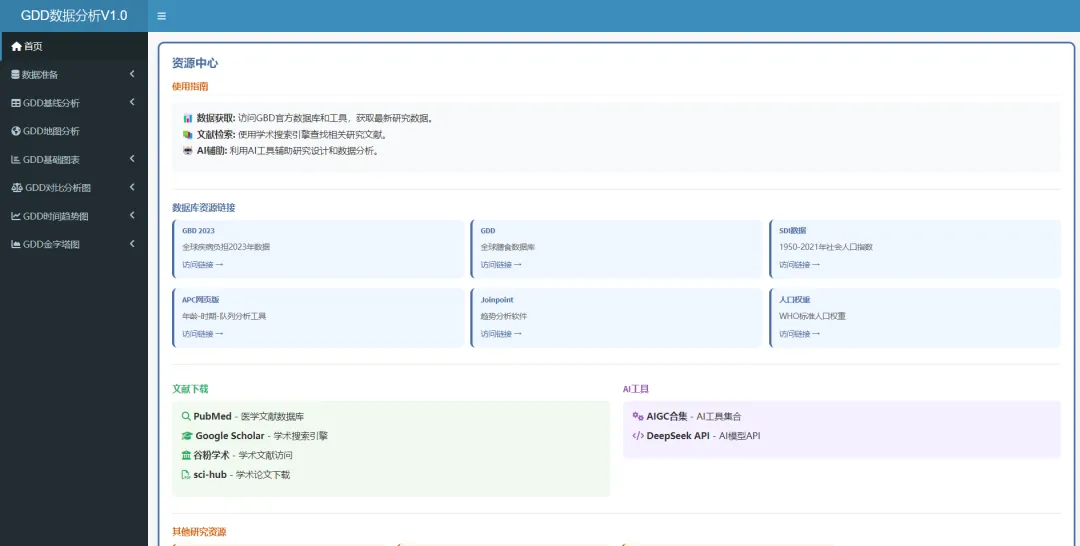
Task: Click the institution icon next to 谷粉学术
Action: [x=186, y=455]
